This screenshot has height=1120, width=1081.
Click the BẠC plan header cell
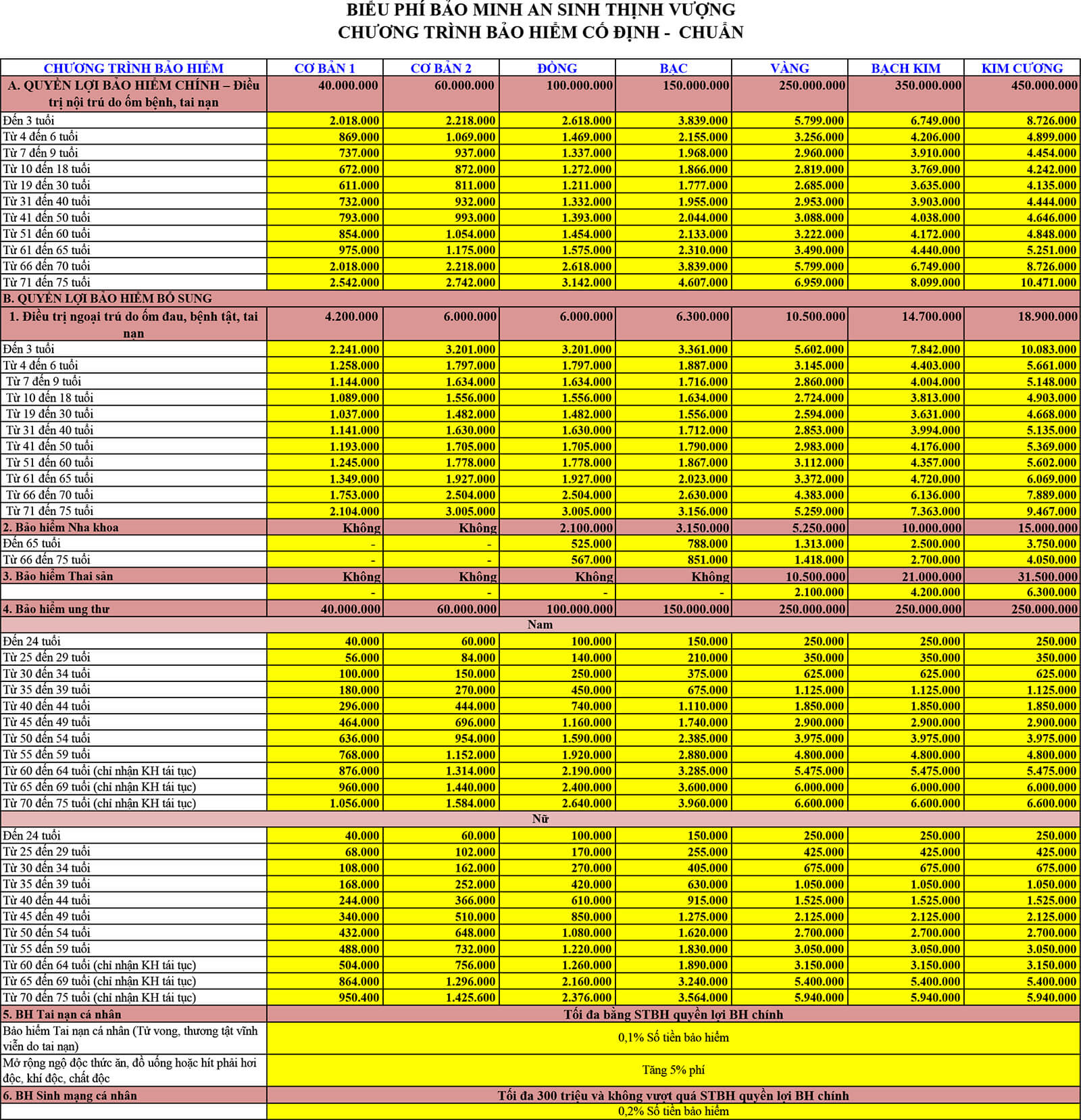click(674, 68)
